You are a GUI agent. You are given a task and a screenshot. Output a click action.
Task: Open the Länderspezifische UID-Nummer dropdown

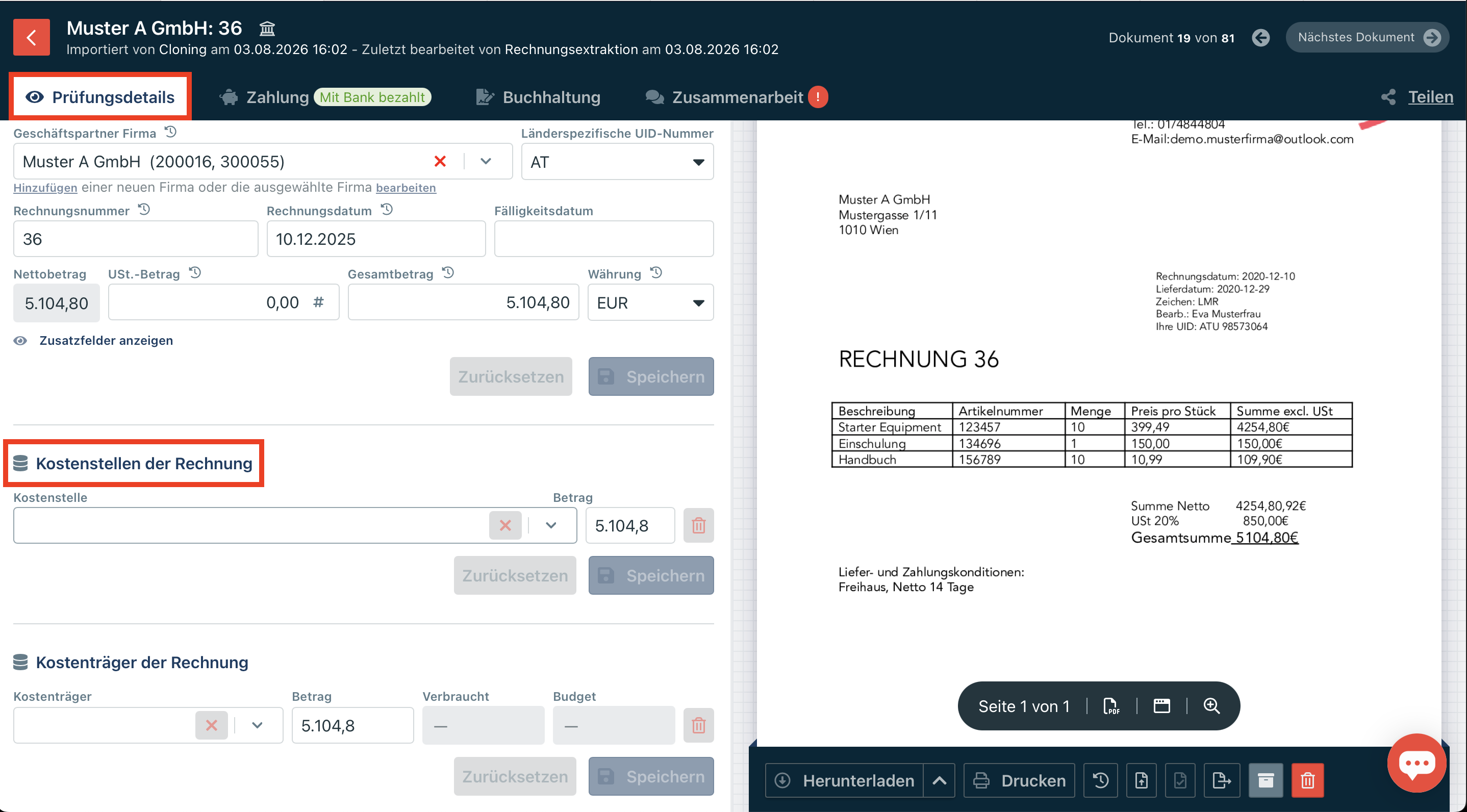click(617, 162)
